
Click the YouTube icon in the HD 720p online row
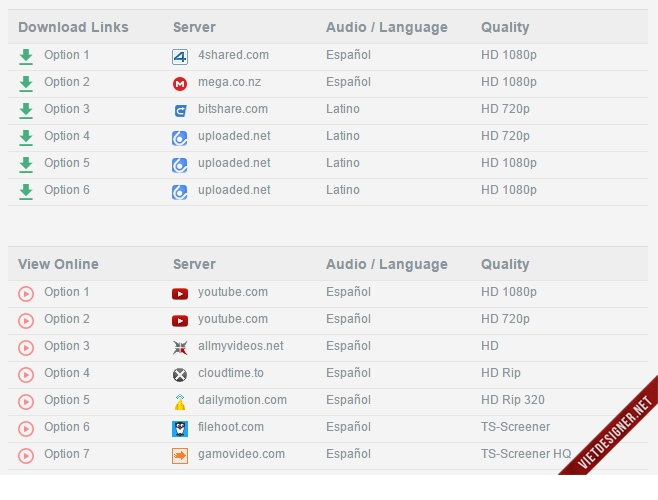pyautogui.click(x=180, y=321)
